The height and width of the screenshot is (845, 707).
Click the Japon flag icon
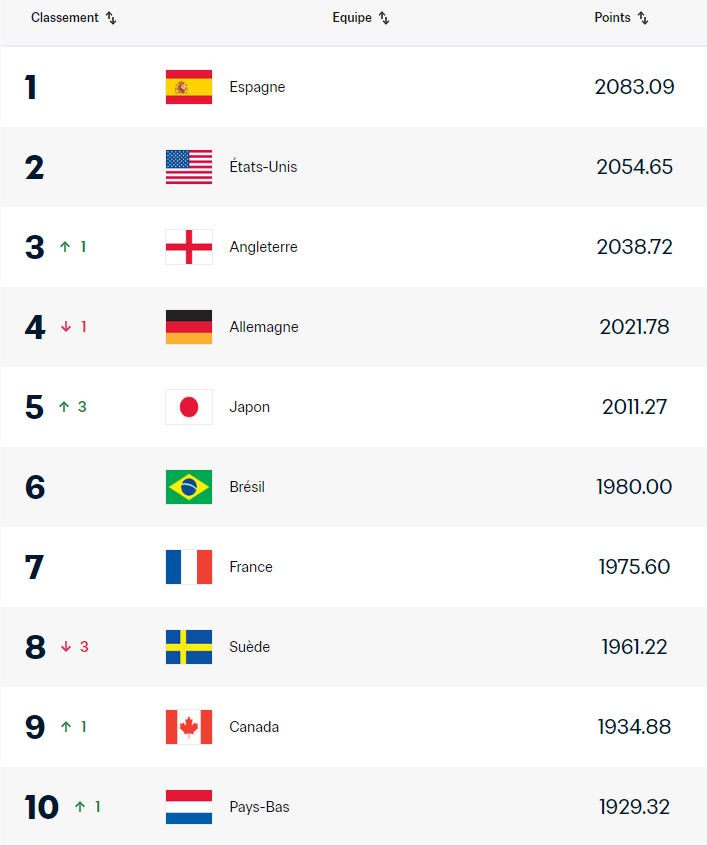[188, 407]
